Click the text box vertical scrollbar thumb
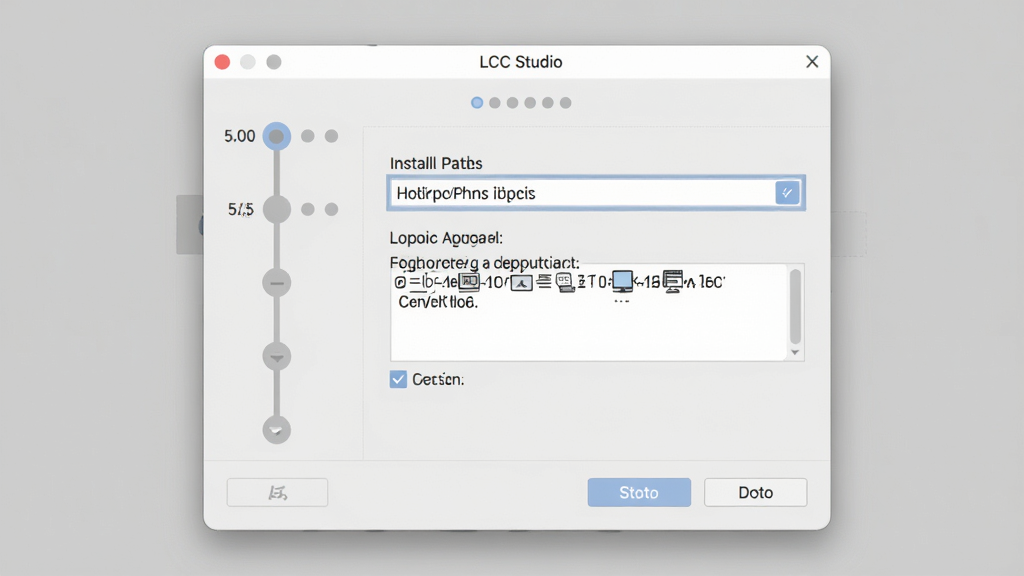Screen dimensions: 1024x576 coord(795,306)
